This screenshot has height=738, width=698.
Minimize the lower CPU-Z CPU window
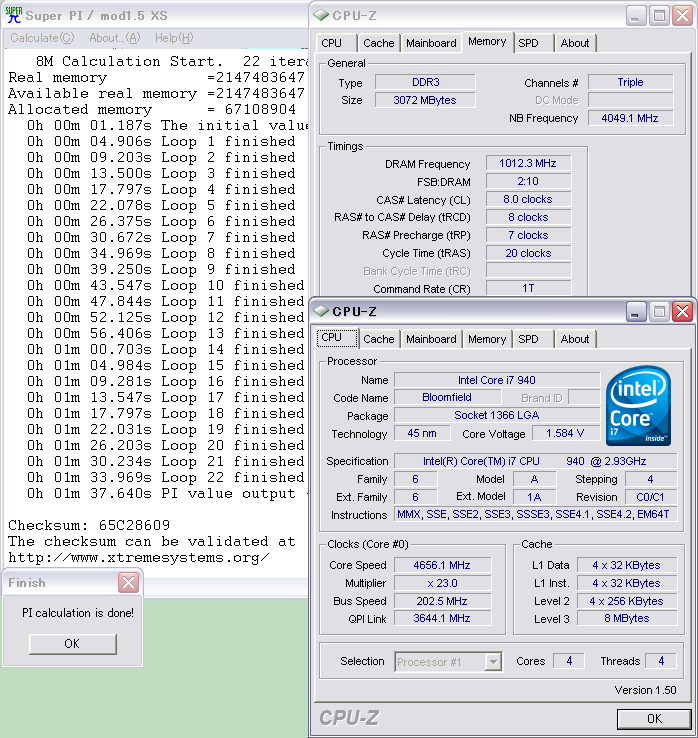point(635,312)
